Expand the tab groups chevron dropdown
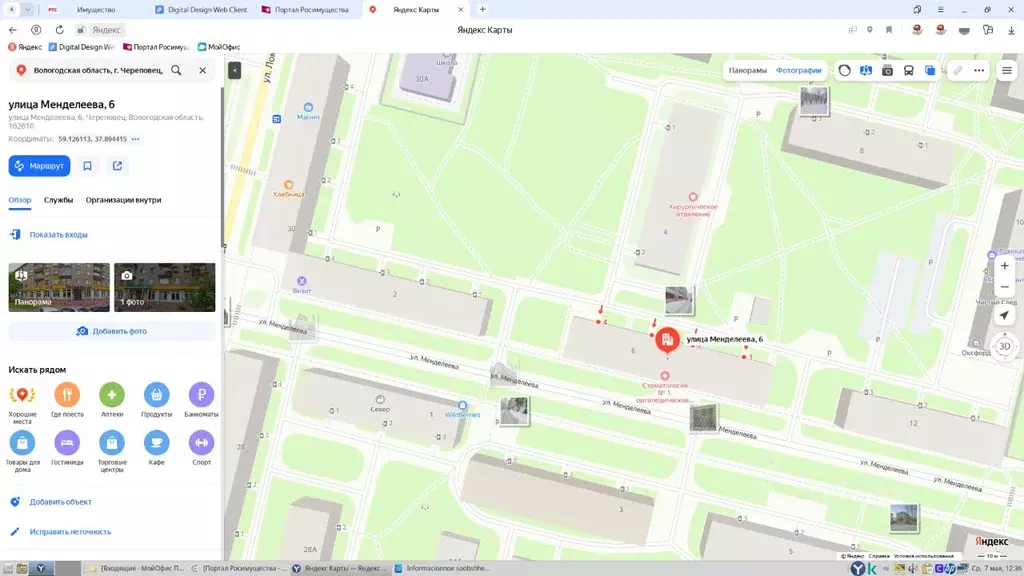Image resolution: width=1024 pixels, height=576 pixels. pos(27,10)
